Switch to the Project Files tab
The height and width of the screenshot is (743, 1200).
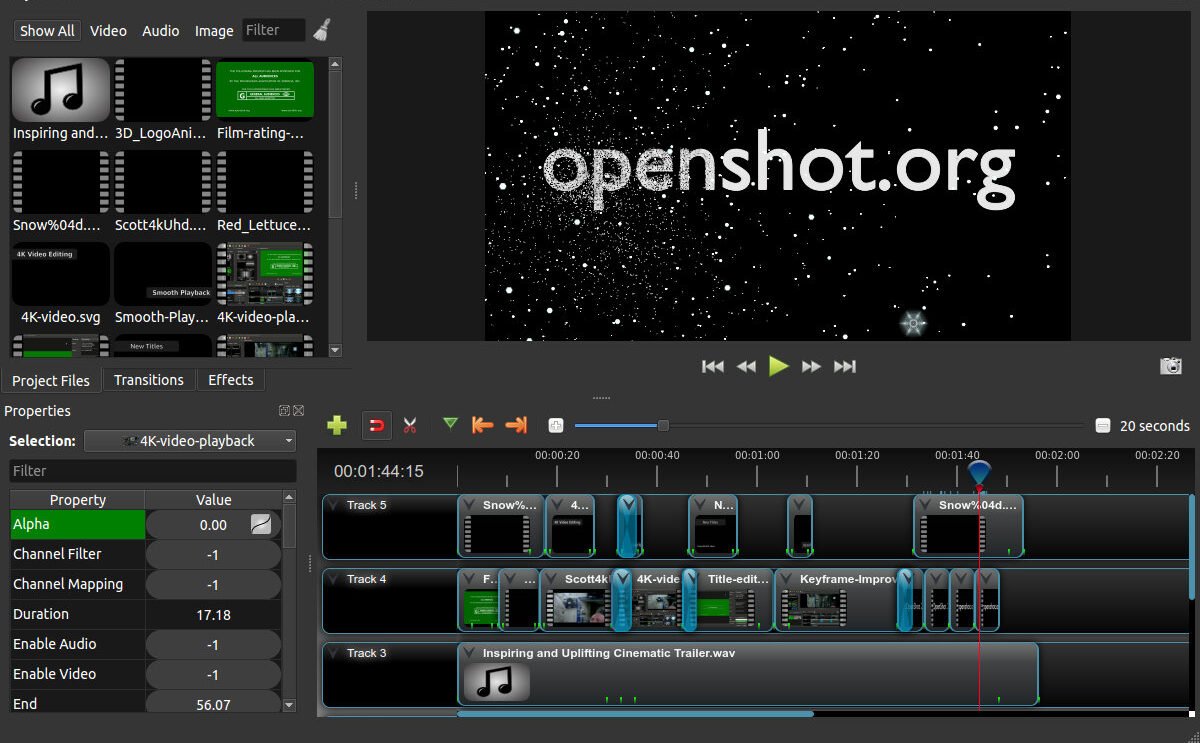pyautogui.click(x=51, y=380)
